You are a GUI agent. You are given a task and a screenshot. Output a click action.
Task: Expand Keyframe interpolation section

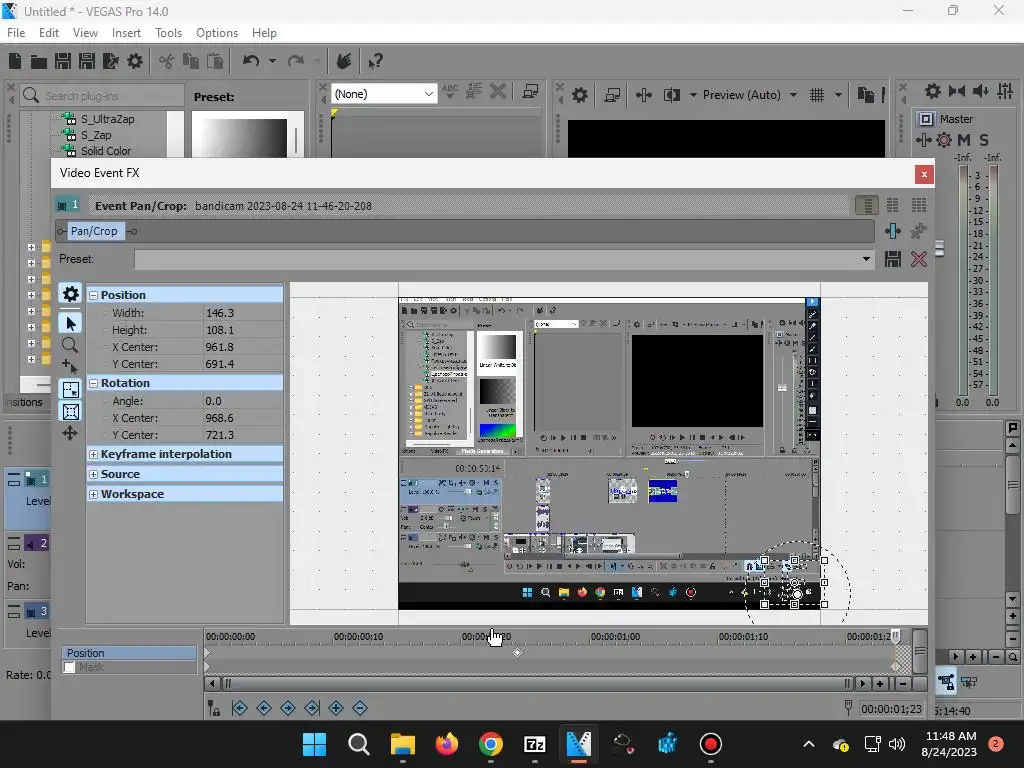point(93,455)
